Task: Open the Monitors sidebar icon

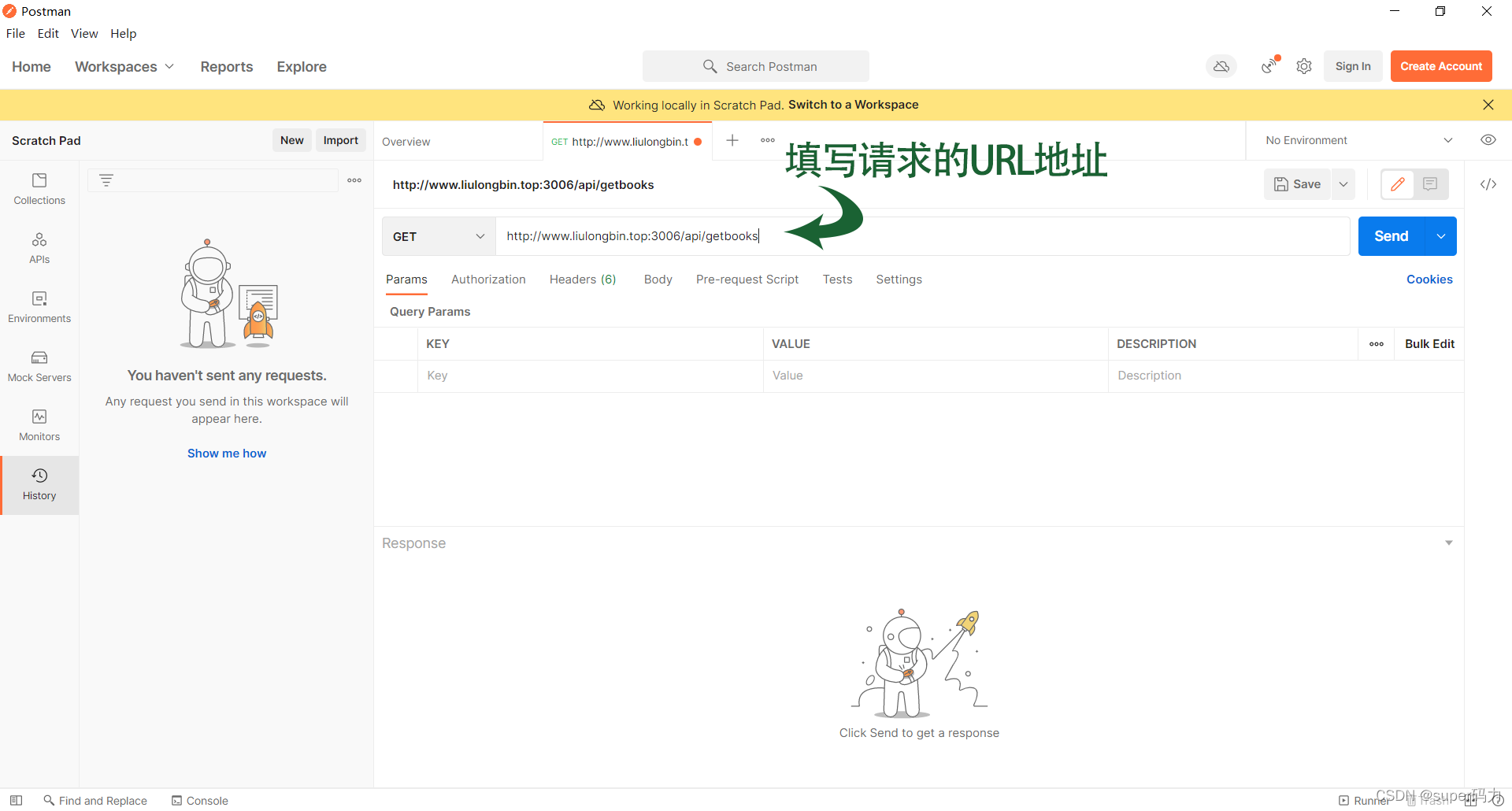Action: click(39, 425)
